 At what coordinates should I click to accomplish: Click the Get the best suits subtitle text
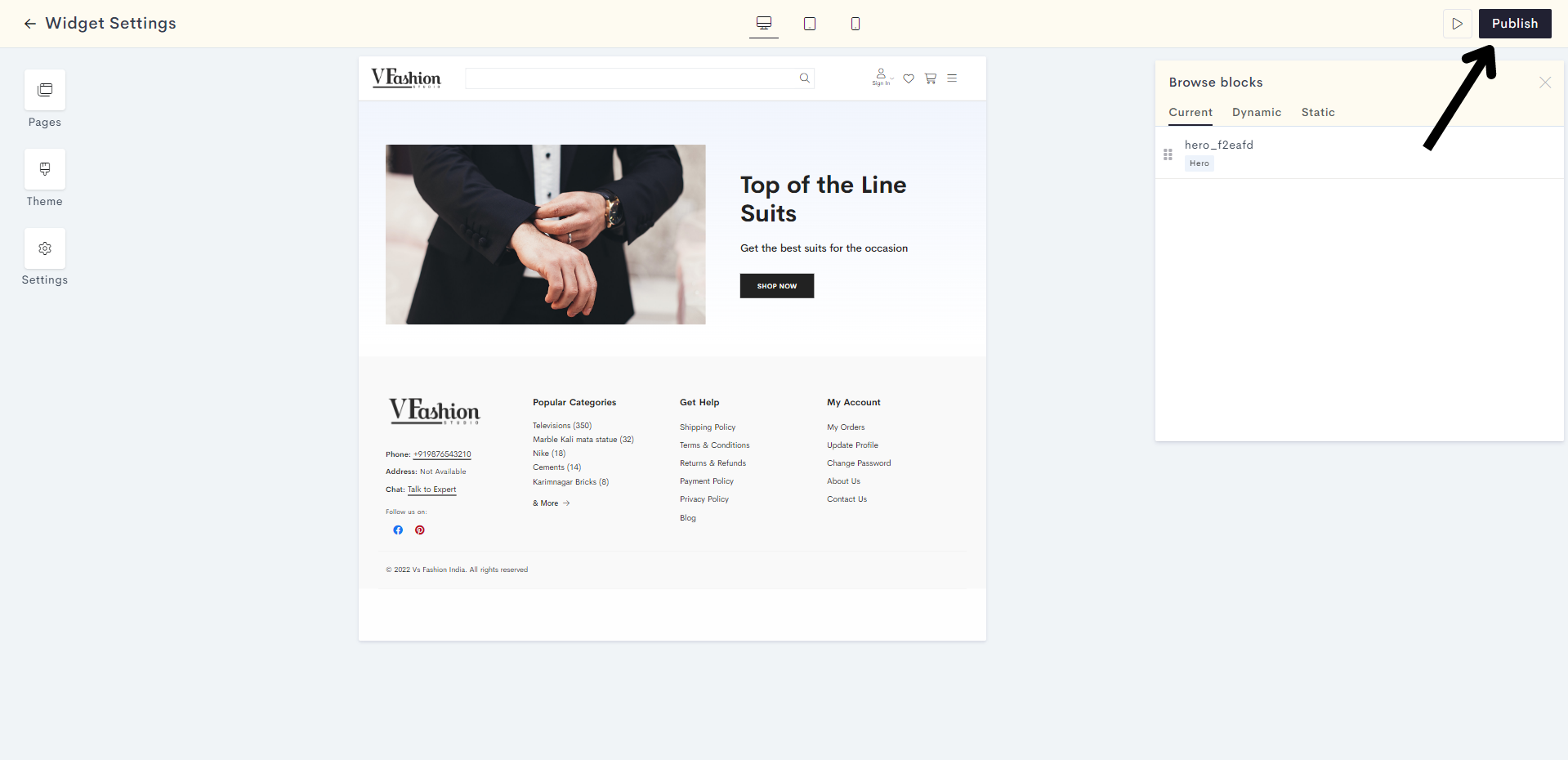pos(824,248)
